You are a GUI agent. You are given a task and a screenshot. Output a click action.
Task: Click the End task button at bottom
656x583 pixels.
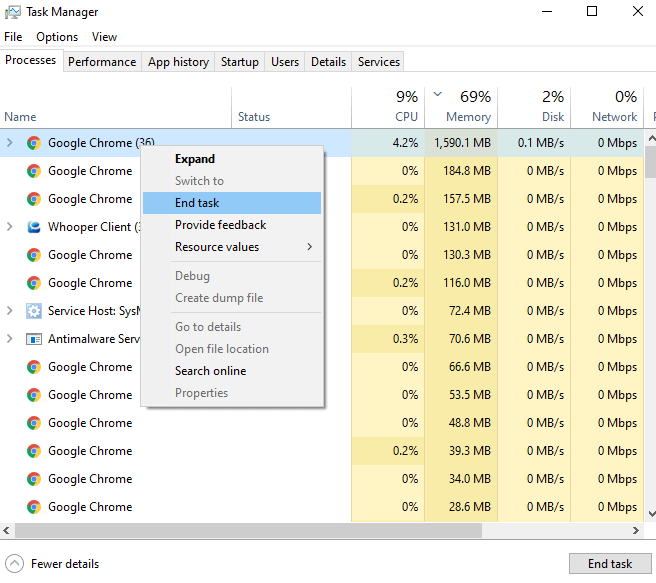(610, 564)
